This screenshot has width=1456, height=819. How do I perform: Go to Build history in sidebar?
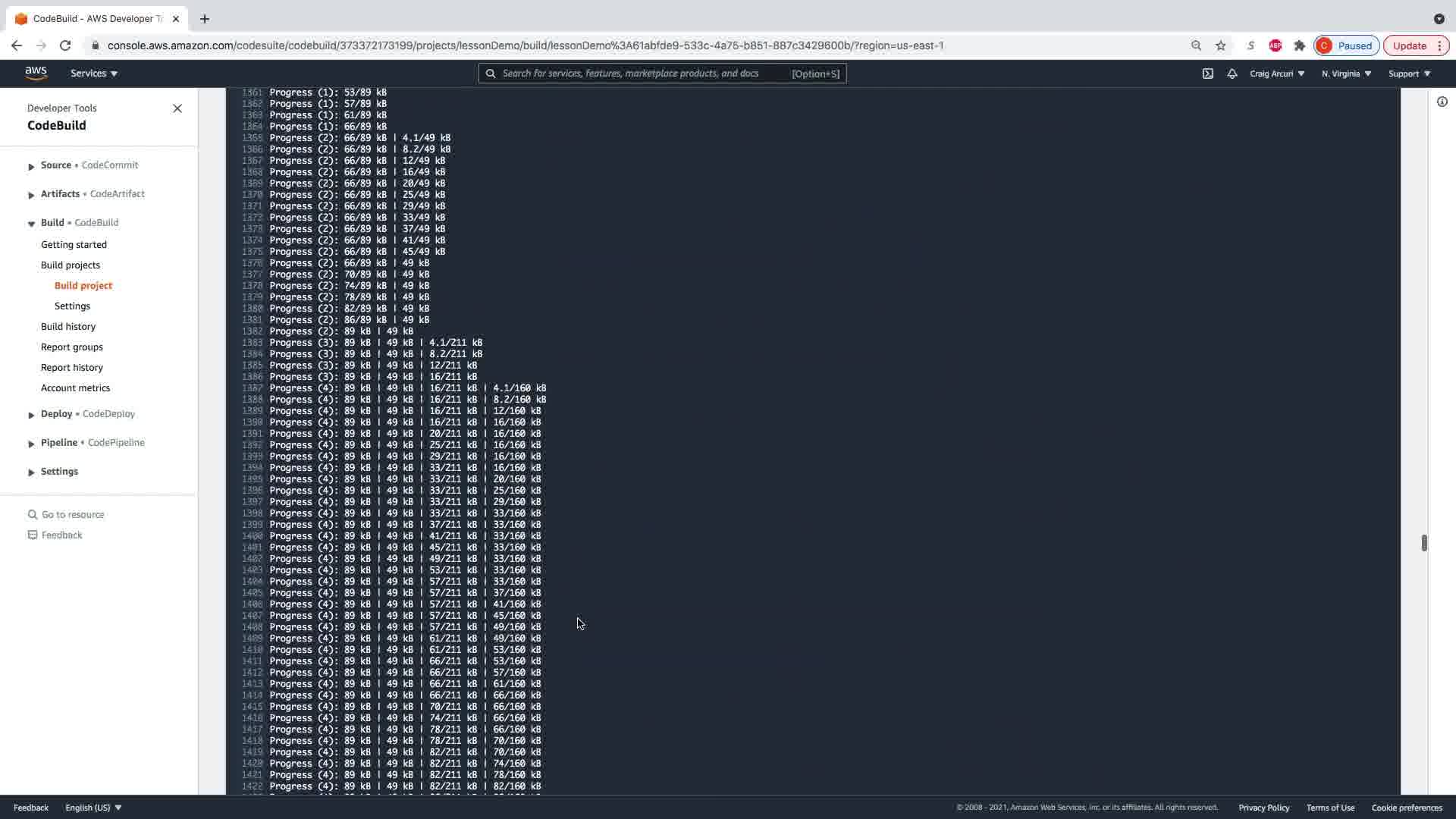click(68, 326)
